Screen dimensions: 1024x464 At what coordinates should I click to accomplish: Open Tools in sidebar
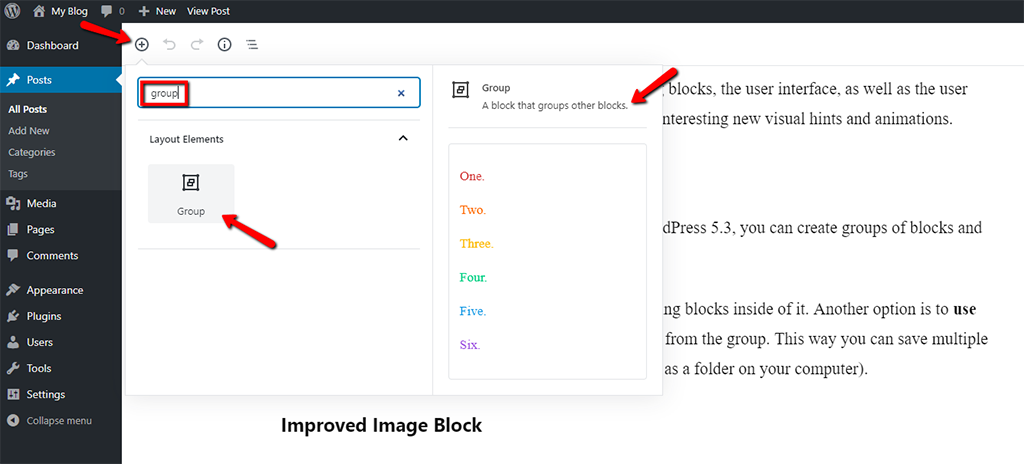(x=61, y=369)
